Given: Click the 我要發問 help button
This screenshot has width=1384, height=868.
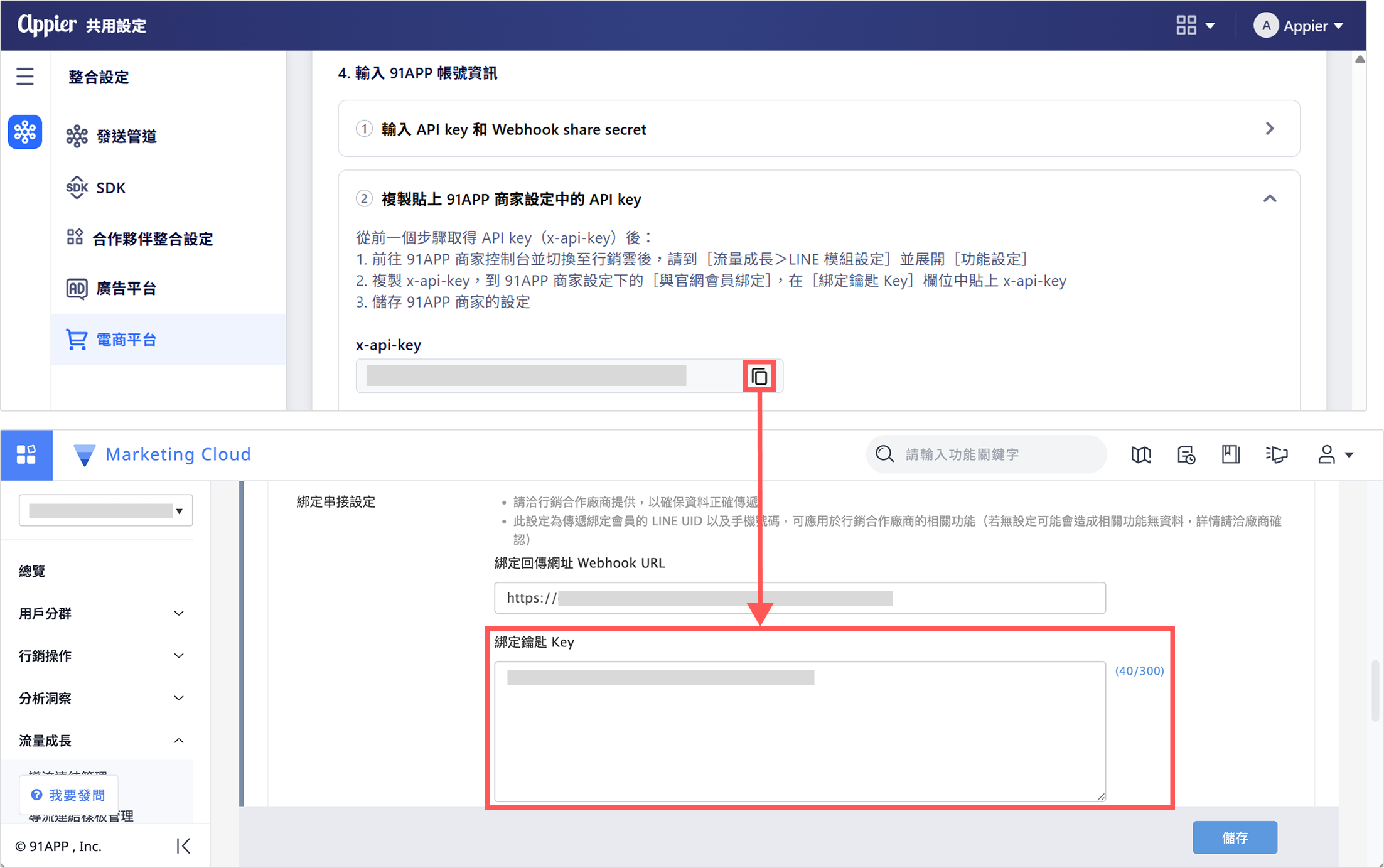Looking at the screenshot, I should pos(69,795).
